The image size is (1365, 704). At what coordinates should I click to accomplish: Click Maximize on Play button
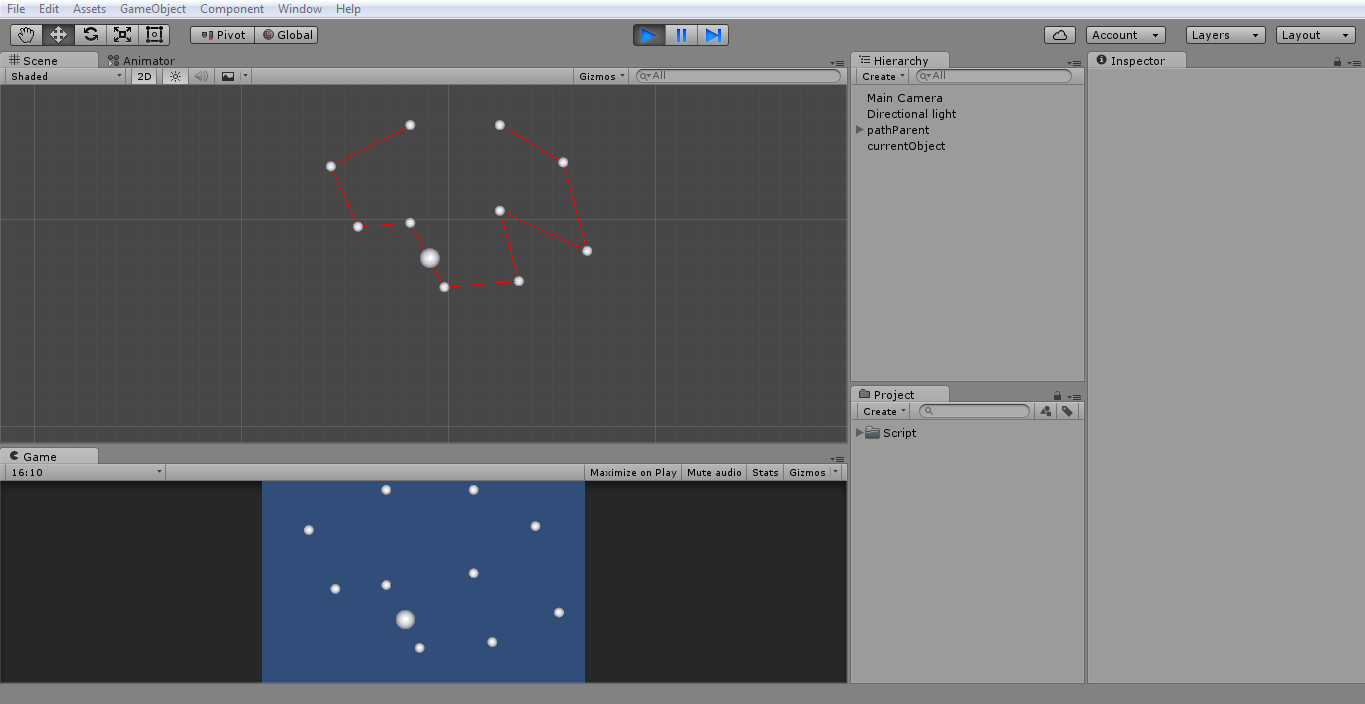[633, 472]
